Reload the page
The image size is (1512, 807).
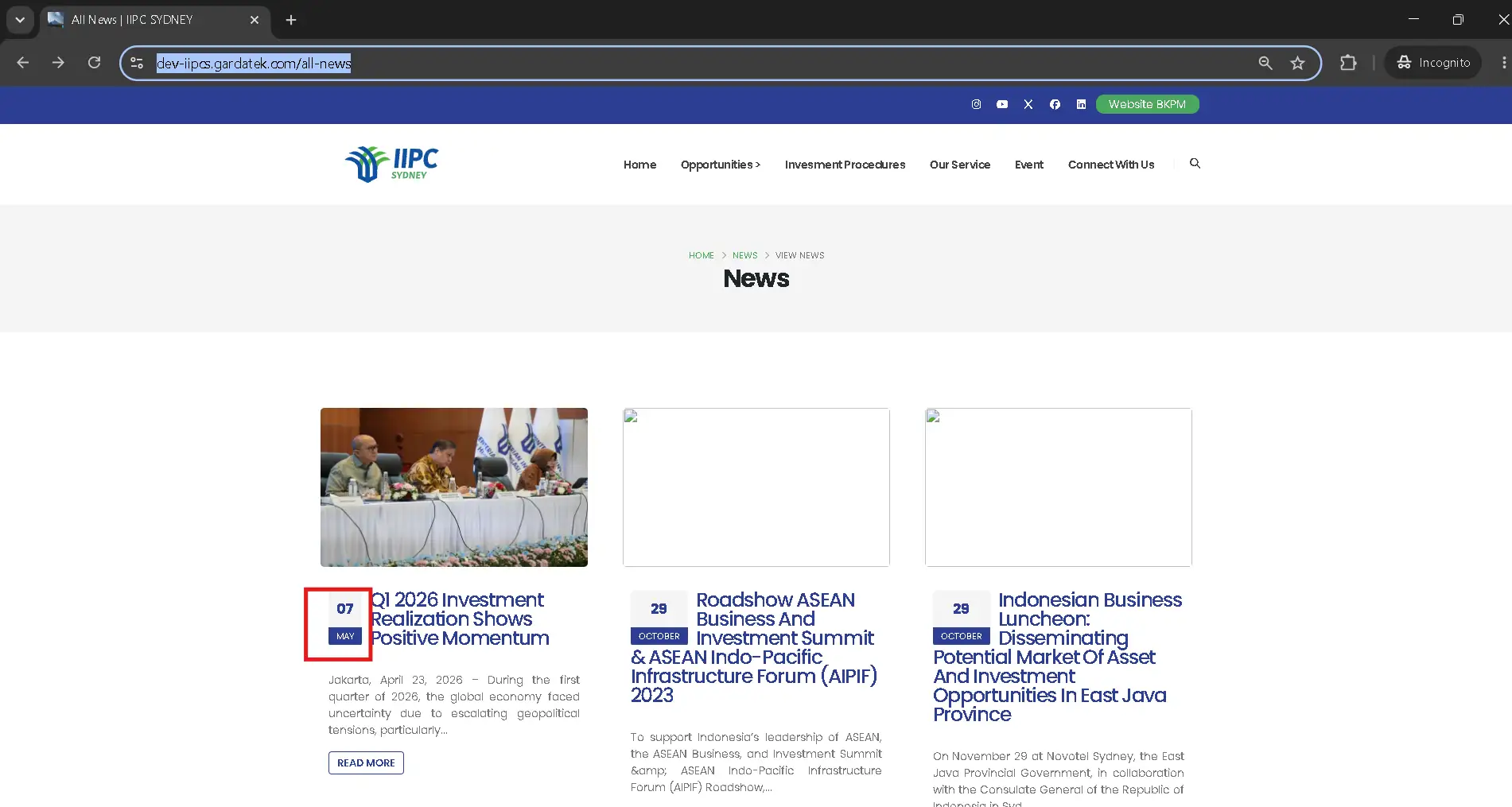point(94,63)
